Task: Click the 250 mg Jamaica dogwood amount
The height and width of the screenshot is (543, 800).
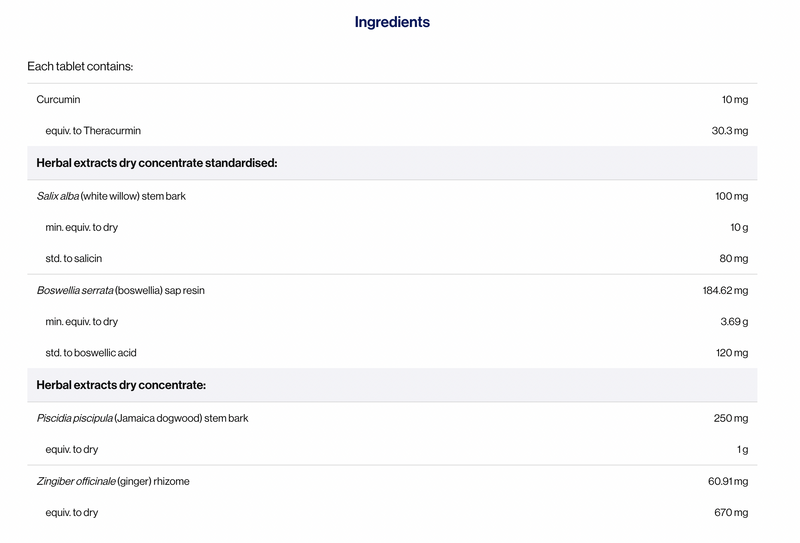Action: point(731,418)
